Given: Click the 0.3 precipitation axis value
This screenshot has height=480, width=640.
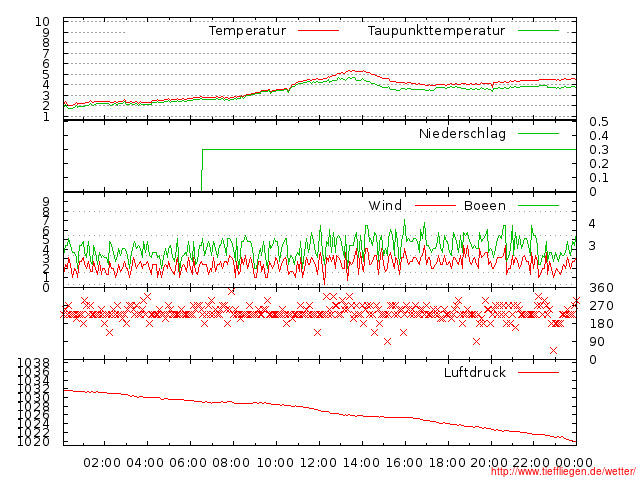Looking at the screenshot, I should pyautogui.click(x=599, y=150).
